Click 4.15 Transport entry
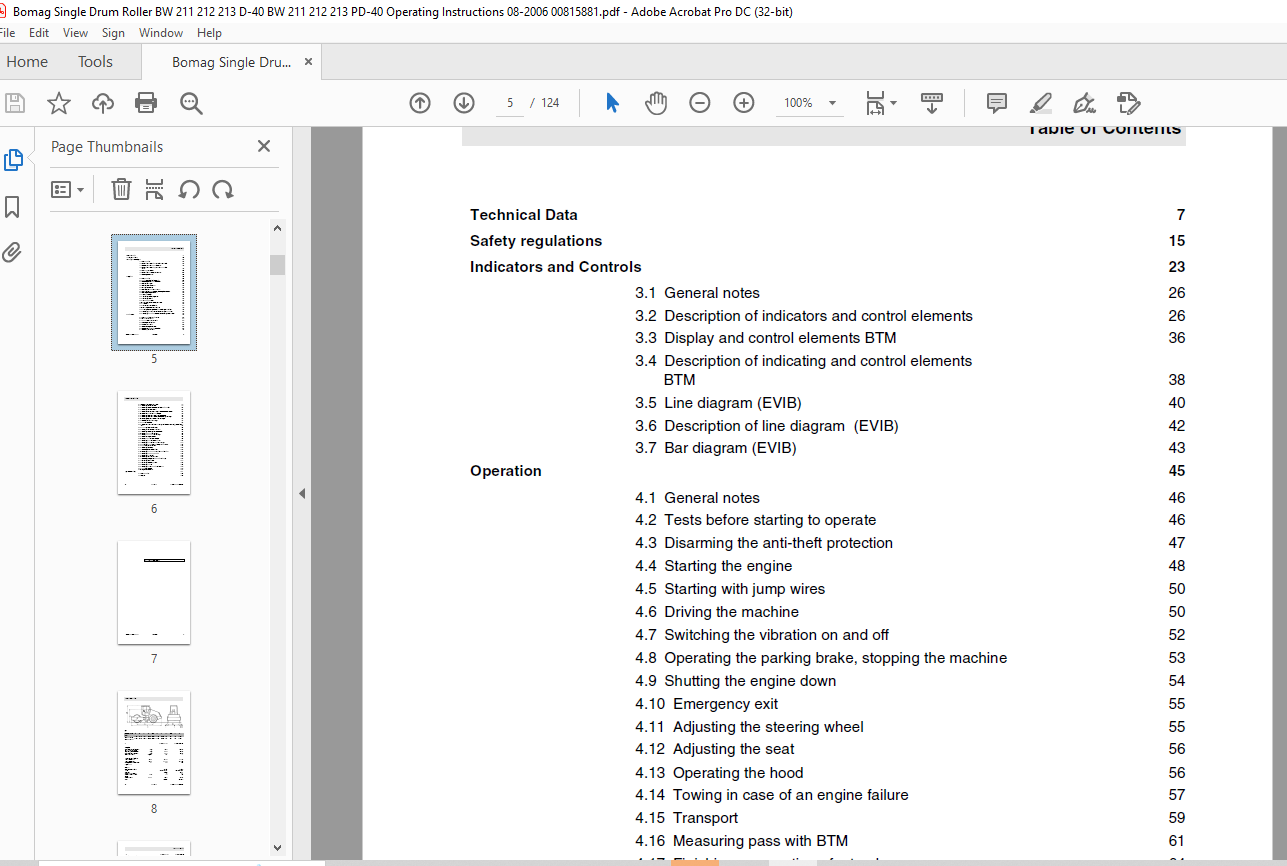 [686, 818]
